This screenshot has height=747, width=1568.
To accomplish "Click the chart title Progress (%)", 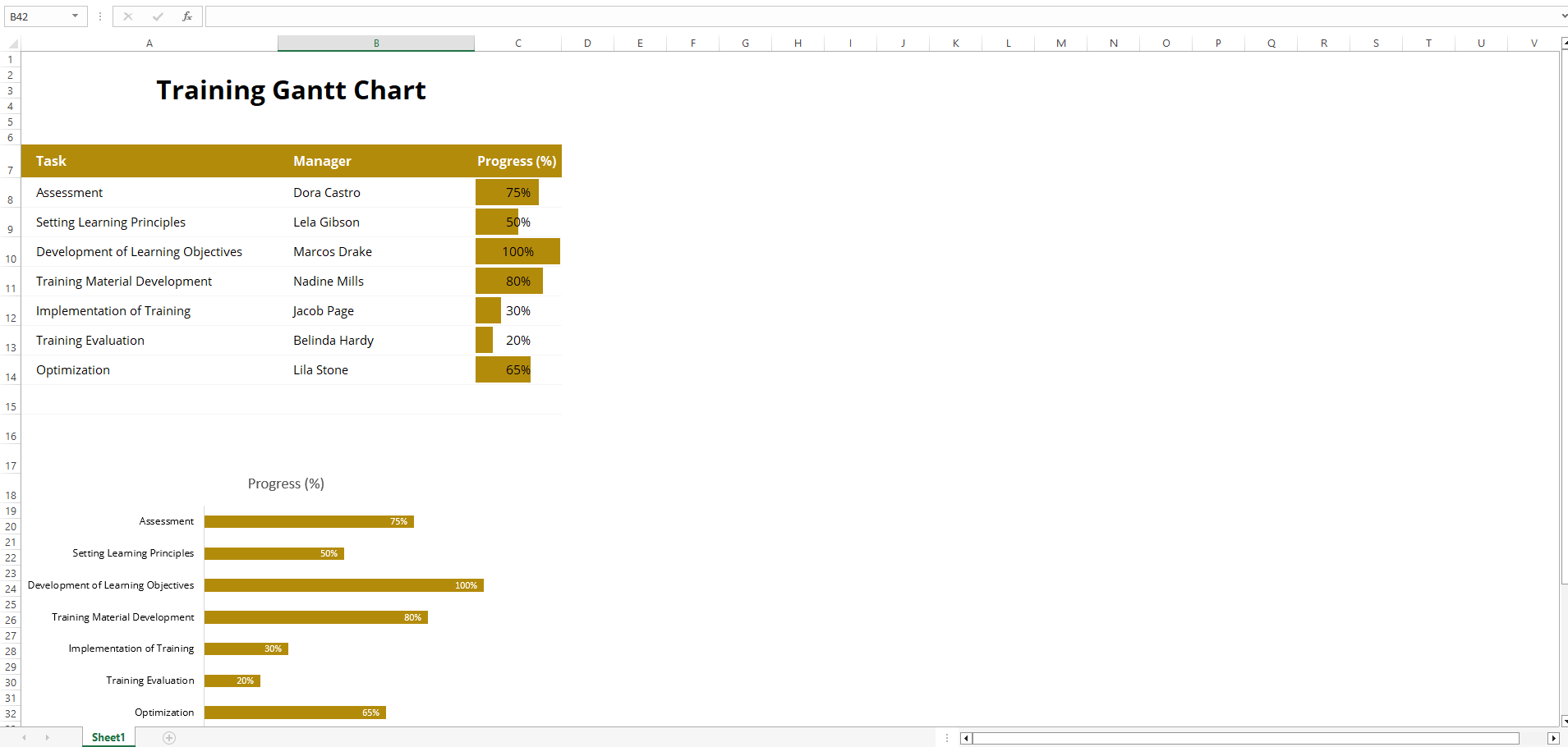I will (286, 483).
